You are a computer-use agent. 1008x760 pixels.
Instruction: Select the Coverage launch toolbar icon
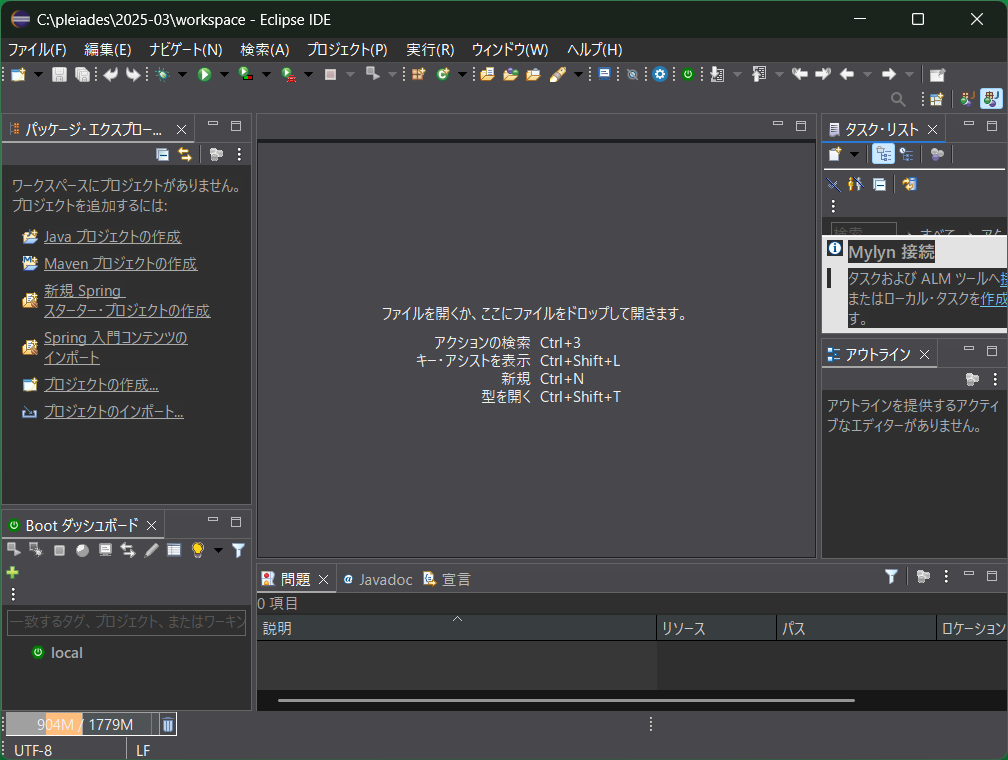pos(245,73)
